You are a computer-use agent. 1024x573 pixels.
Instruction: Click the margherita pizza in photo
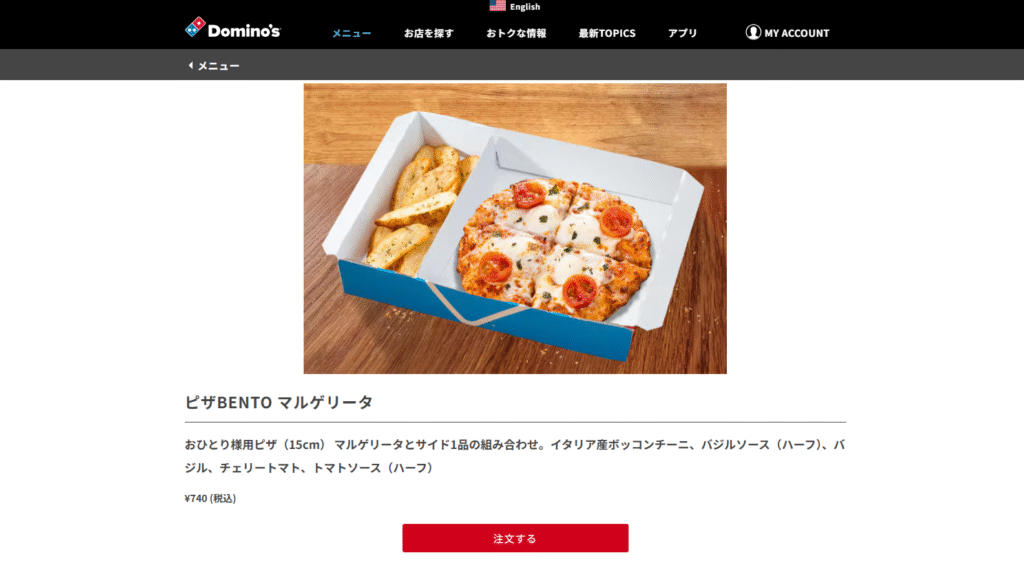[x=554, y=248]
